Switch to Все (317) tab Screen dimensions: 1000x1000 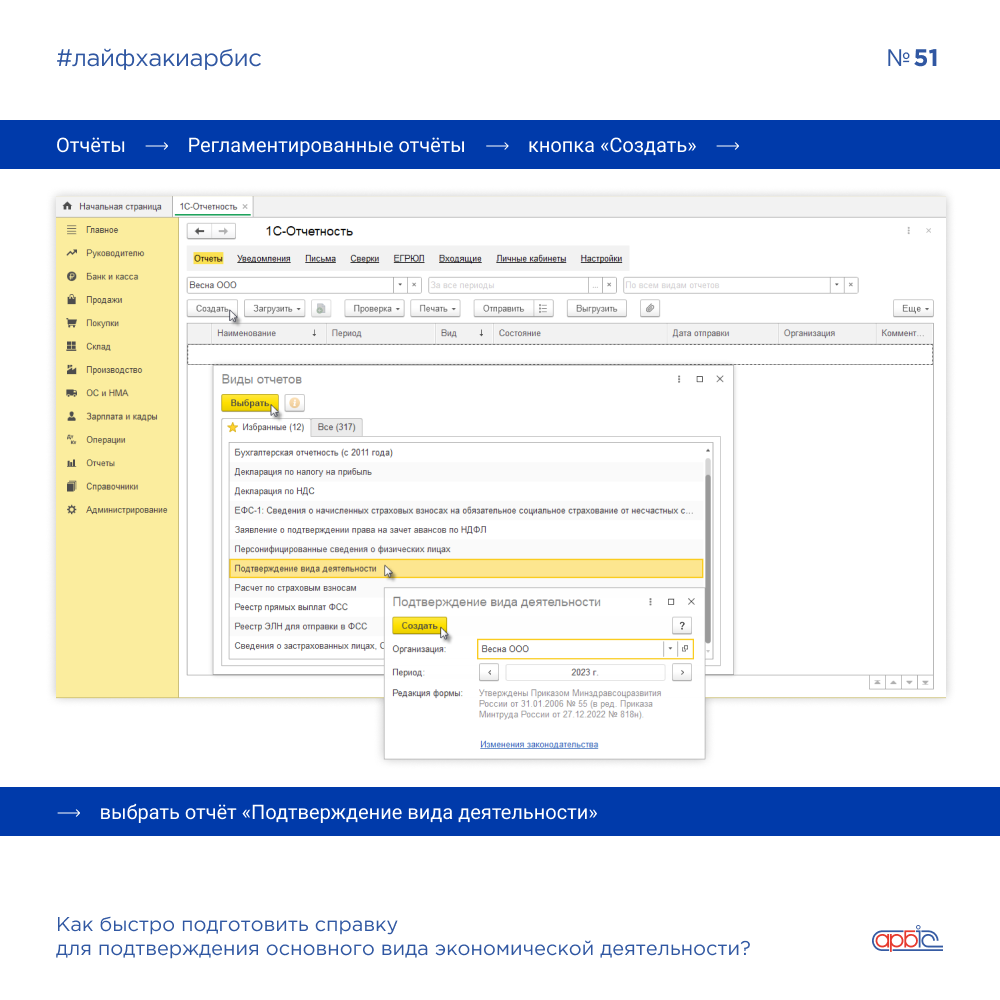pos(336,427)
